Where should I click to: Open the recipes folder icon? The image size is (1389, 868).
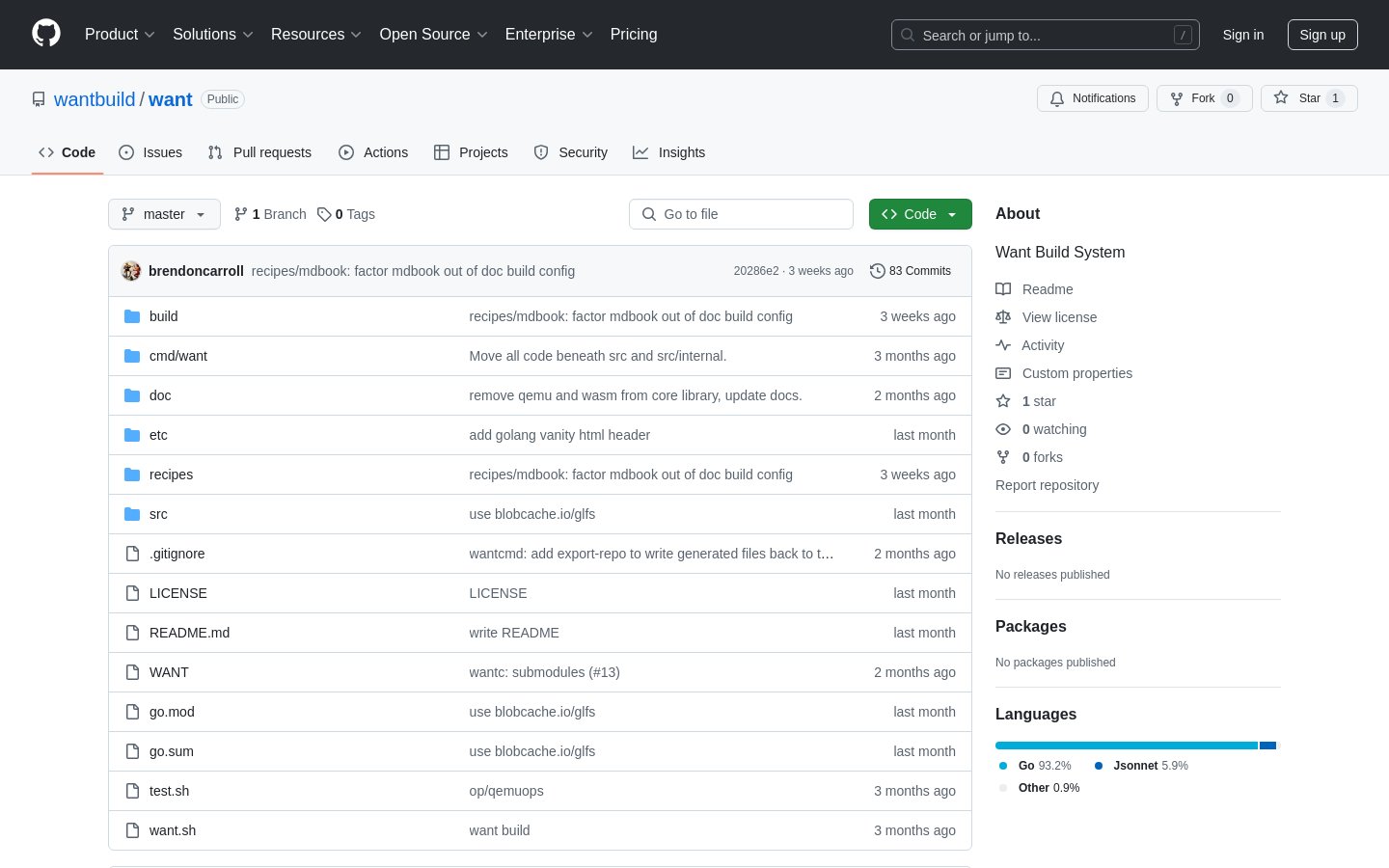click(x=132, y=475)
